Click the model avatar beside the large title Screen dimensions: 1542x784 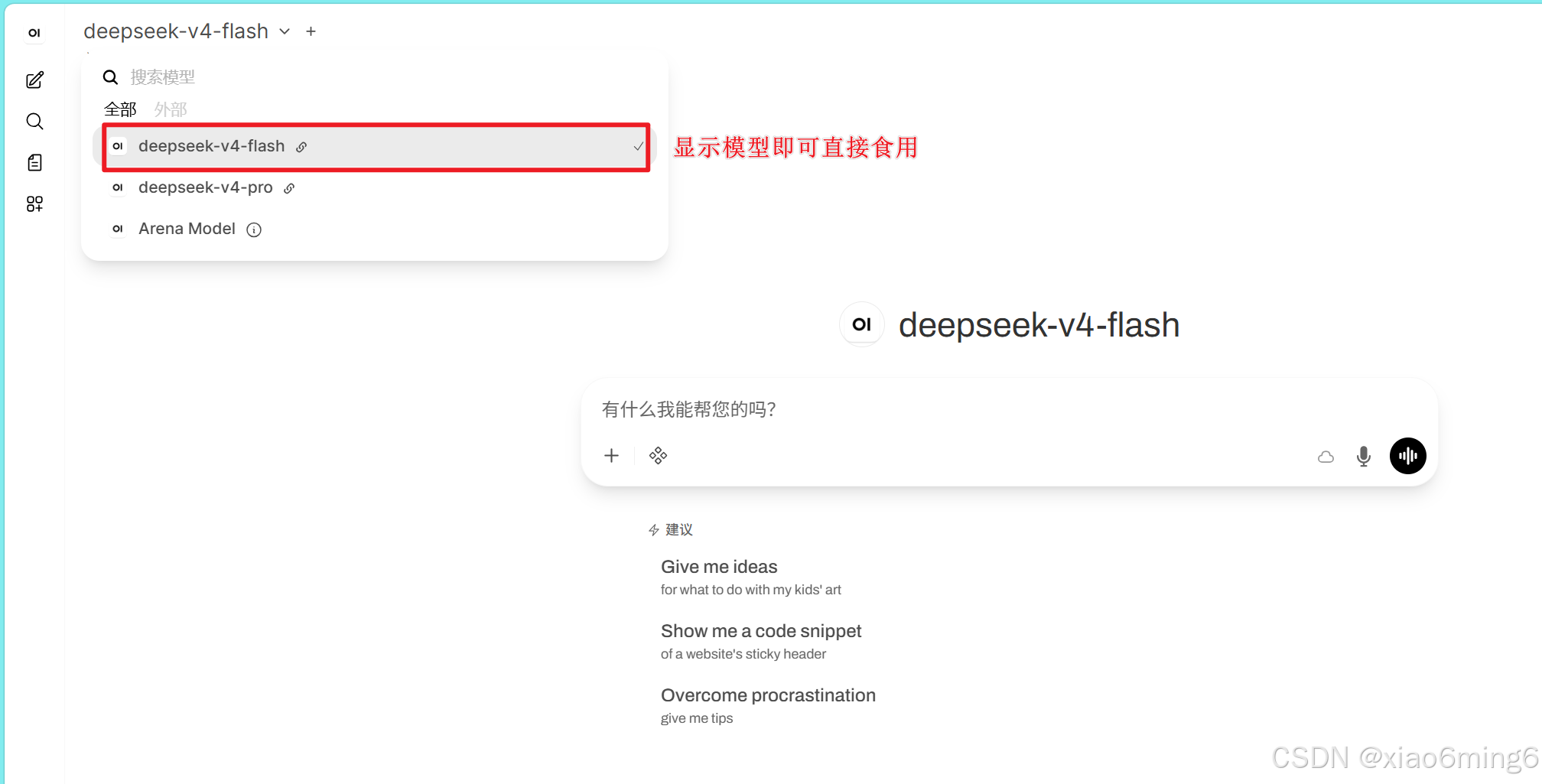pyautogui.click(x=862, y=324)
